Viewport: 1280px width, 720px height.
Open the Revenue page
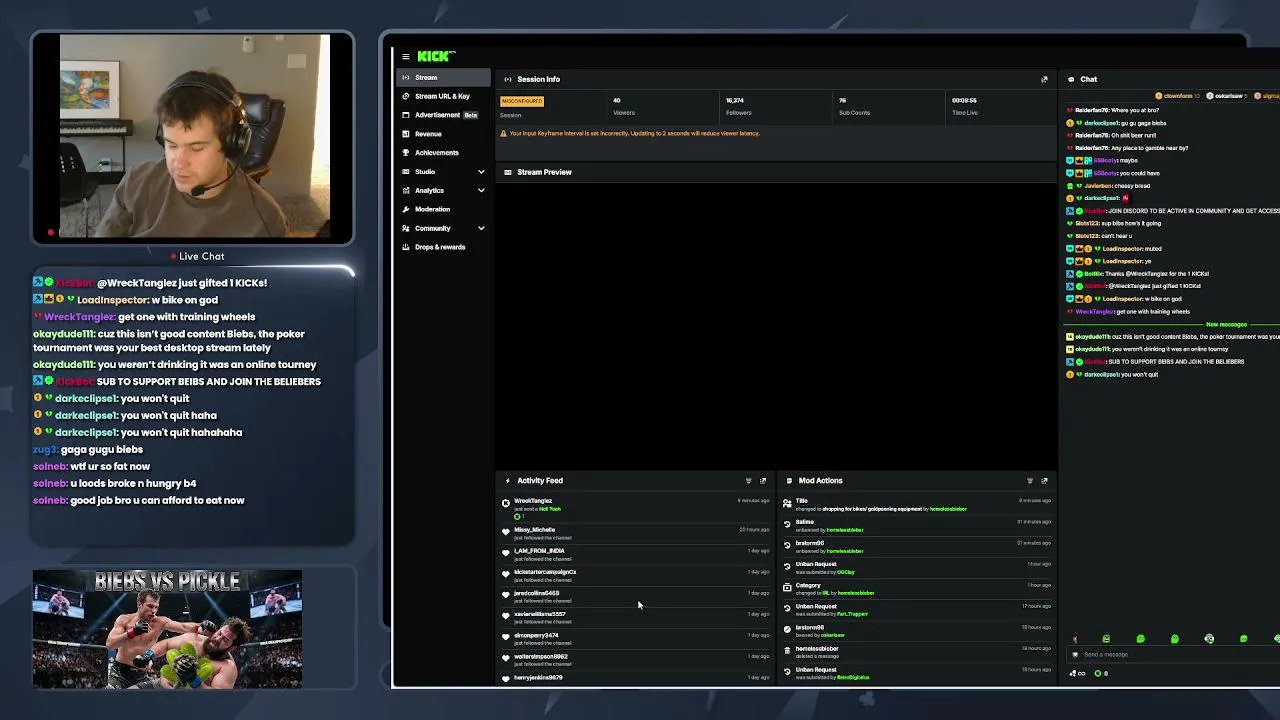coord(443,134)
